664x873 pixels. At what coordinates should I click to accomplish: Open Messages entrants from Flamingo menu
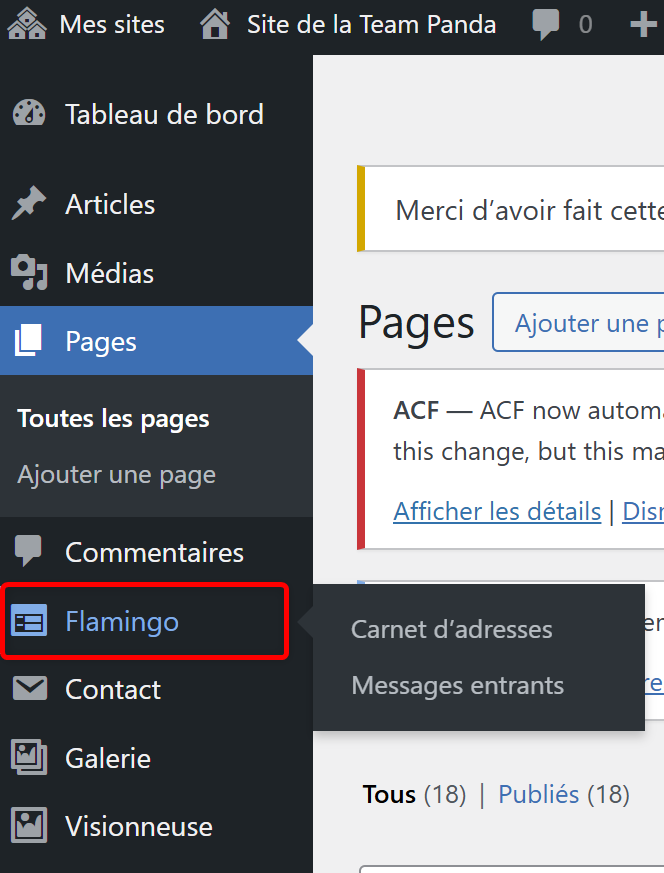tap(457, 685)
